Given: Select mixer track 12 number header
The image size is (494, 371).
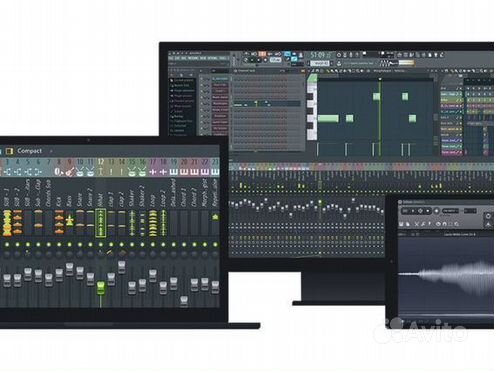Looking at the screenshot, I should click(101, 162).
